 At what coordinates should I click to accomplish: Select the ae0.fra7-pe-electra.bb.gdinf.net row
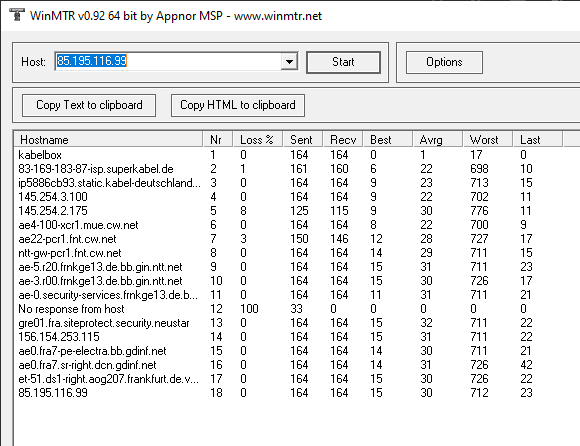(x=290, y=351)
